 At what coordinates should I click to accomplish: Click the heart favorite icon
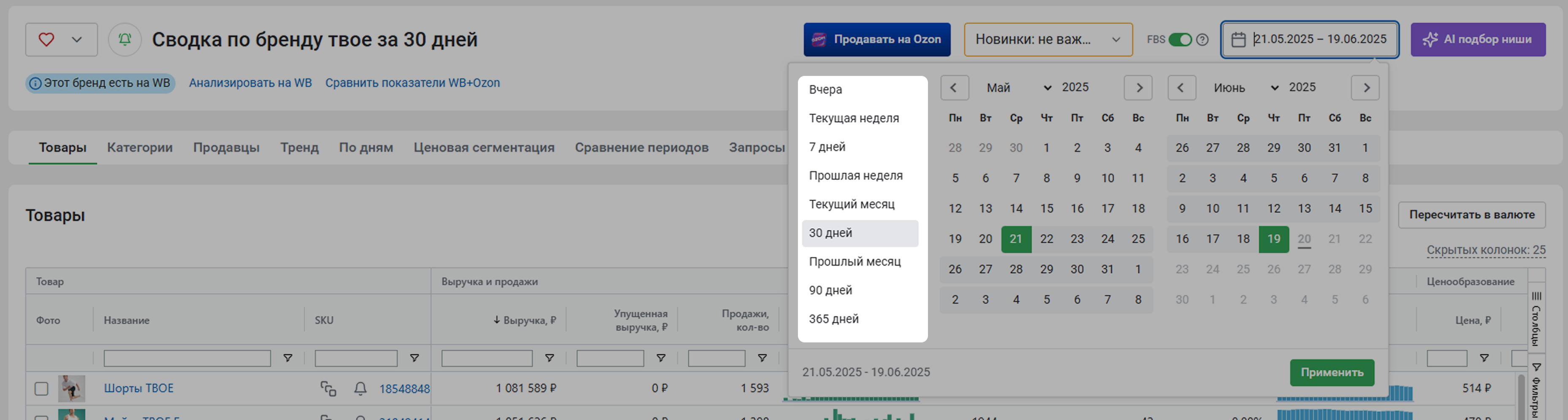(46, 40)
